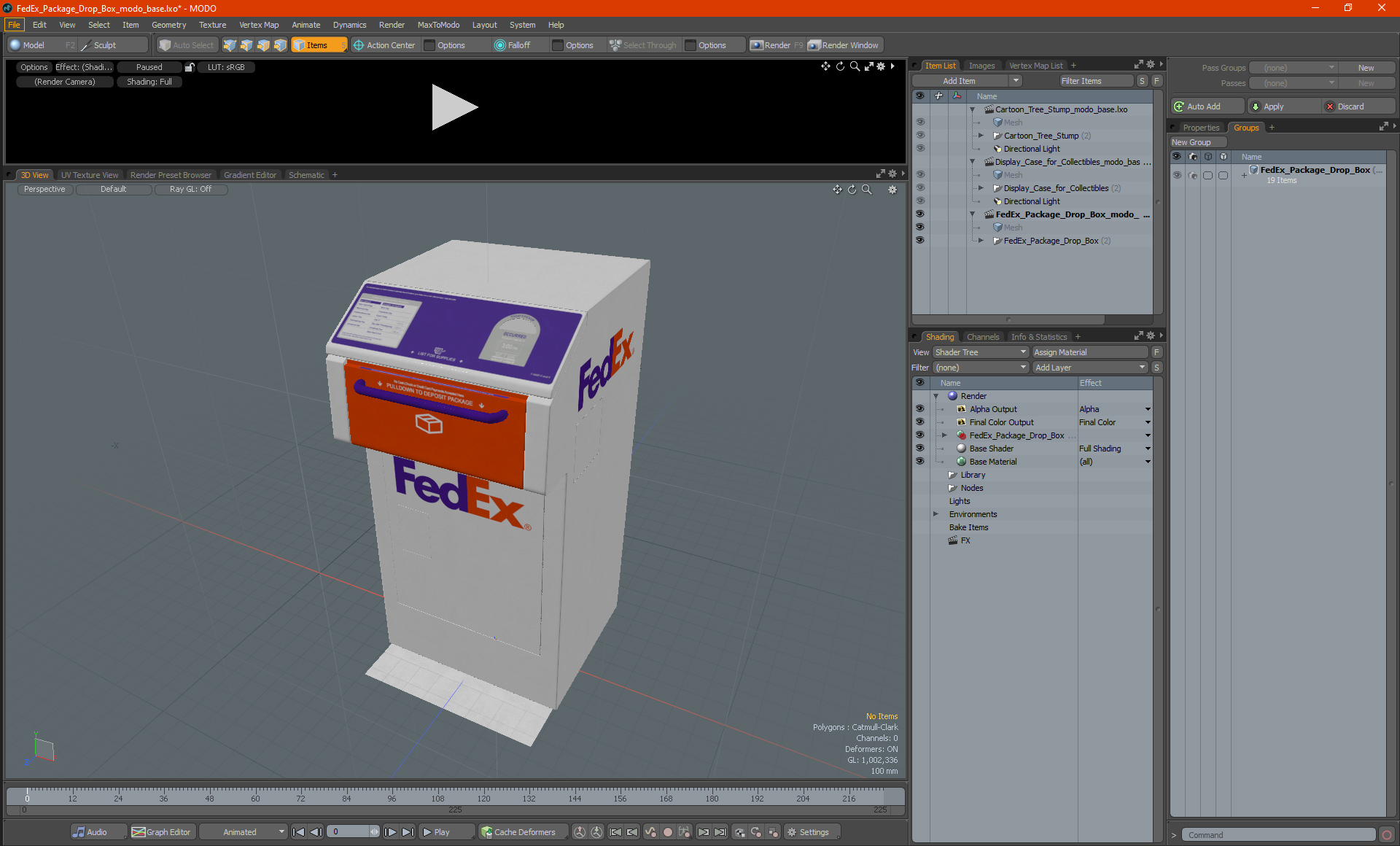Screen dimensions: 1400x846
Task: Open the Graph Editor
Action: pos(162,832)
